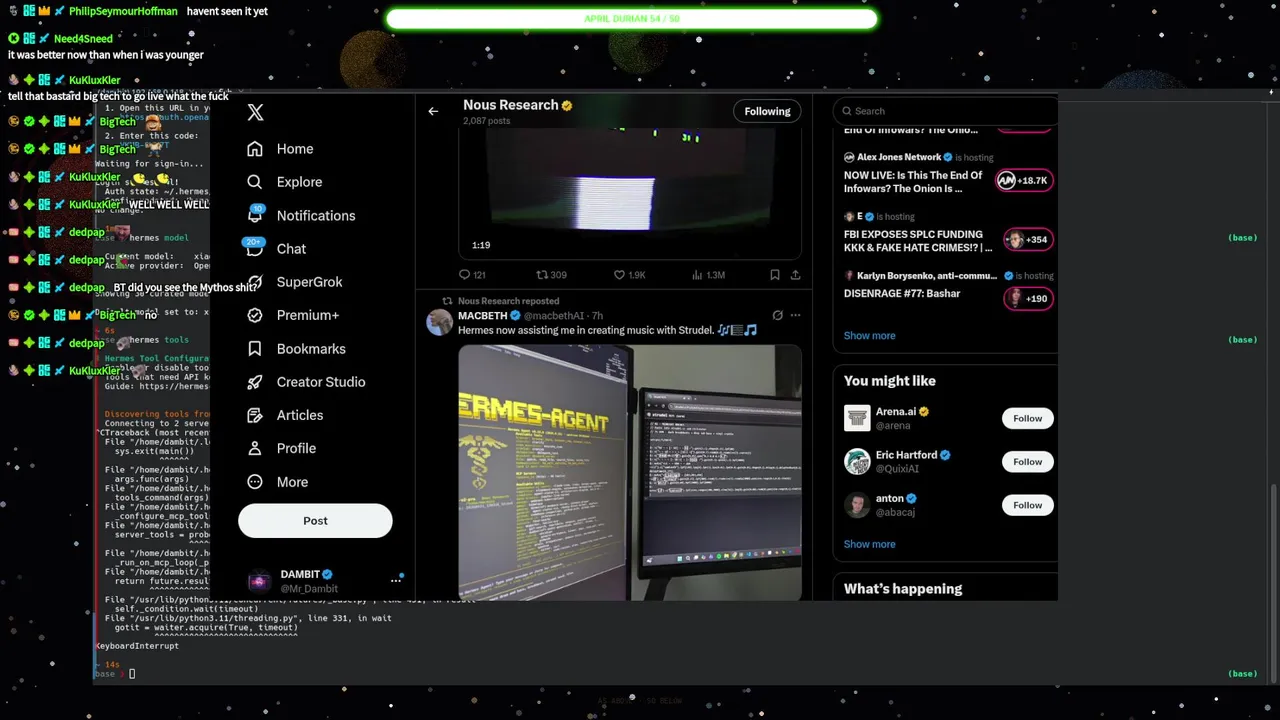Follow anton

[1027, 505]
